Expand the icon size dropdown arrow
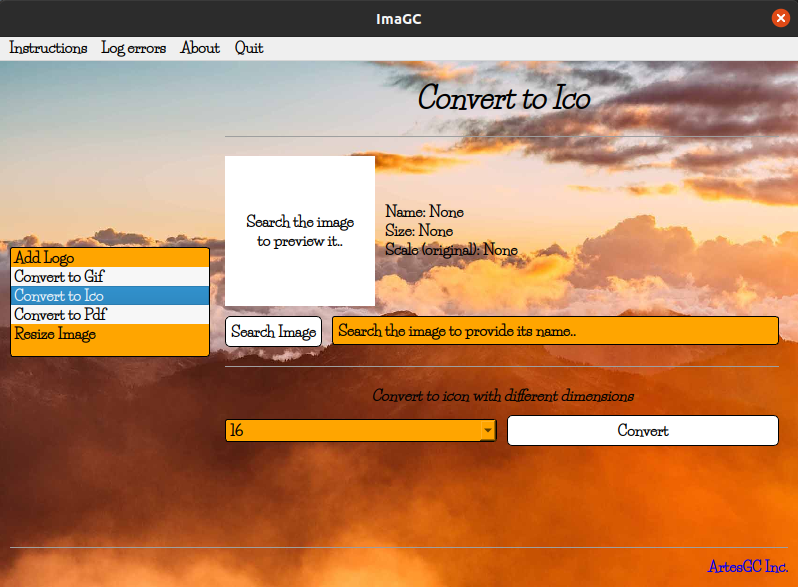 488,431
